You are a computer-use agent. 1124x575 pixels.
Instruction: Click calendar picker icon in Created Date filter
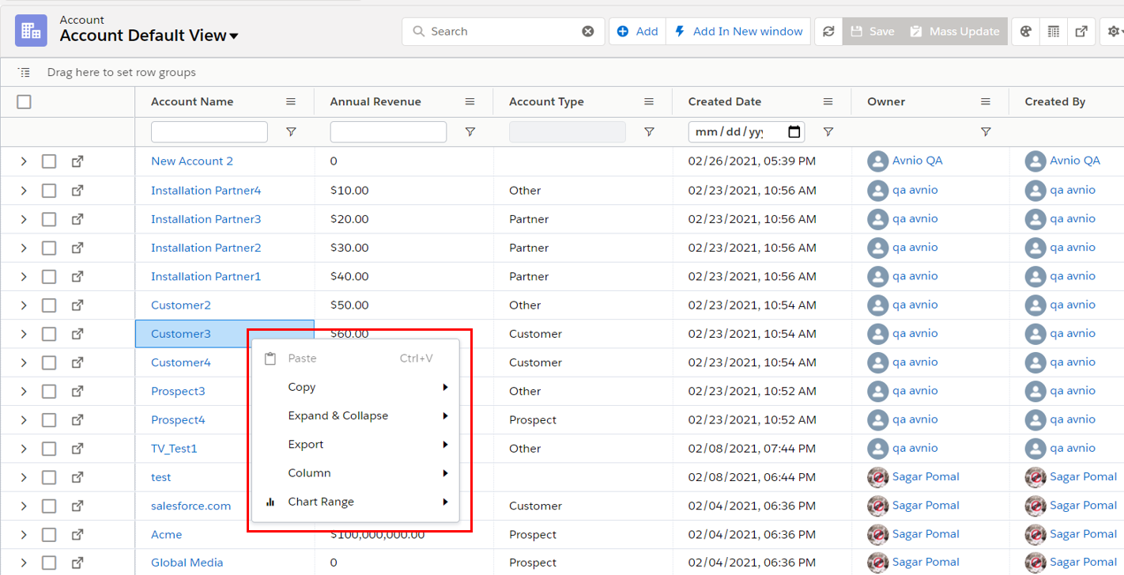coord(794,132)
